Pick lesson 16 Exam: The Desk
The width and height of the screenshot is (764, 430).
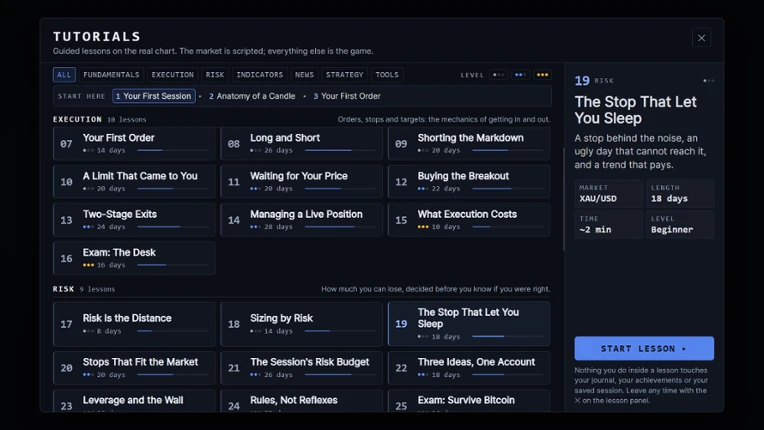pyautogui.click(x=134, y=258)
